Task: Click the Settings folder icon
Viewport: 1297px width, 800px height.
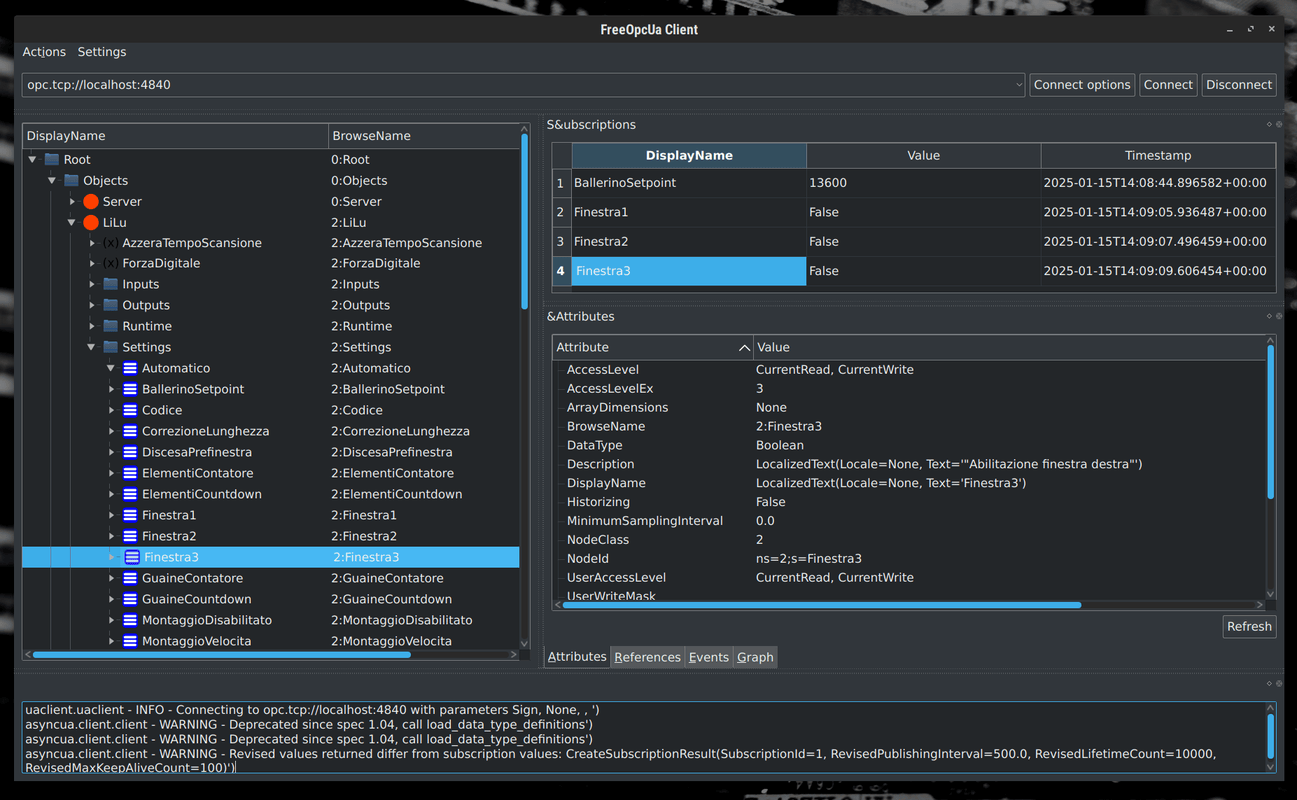Action: (x=110, y=348)
